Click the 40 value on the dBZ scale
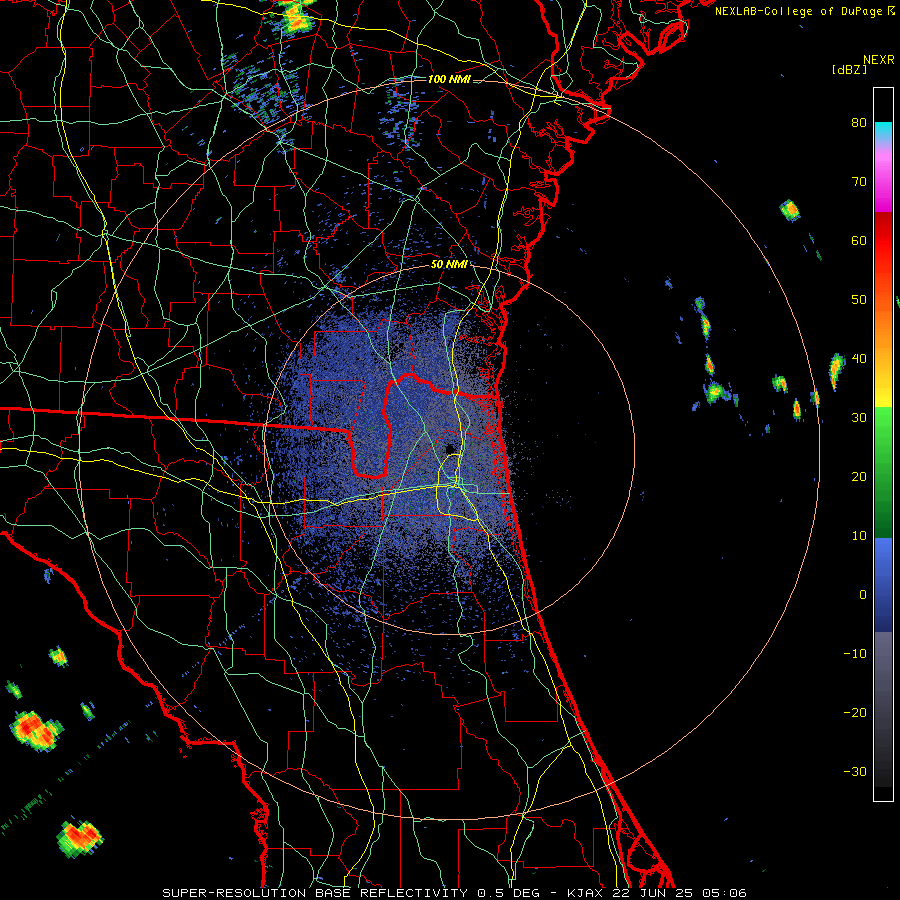This screenshot has width=900, height=900. [859, 359]
